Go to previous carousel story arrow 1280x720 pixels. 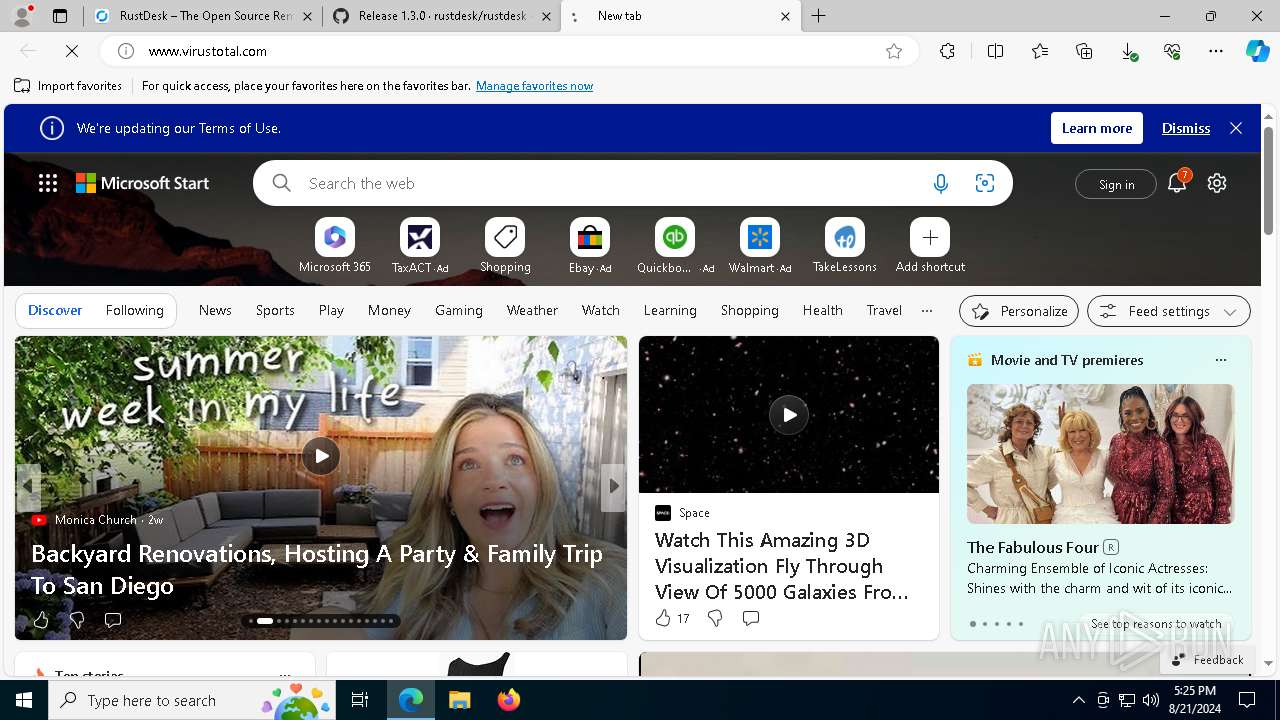click(x=28, y=486)
